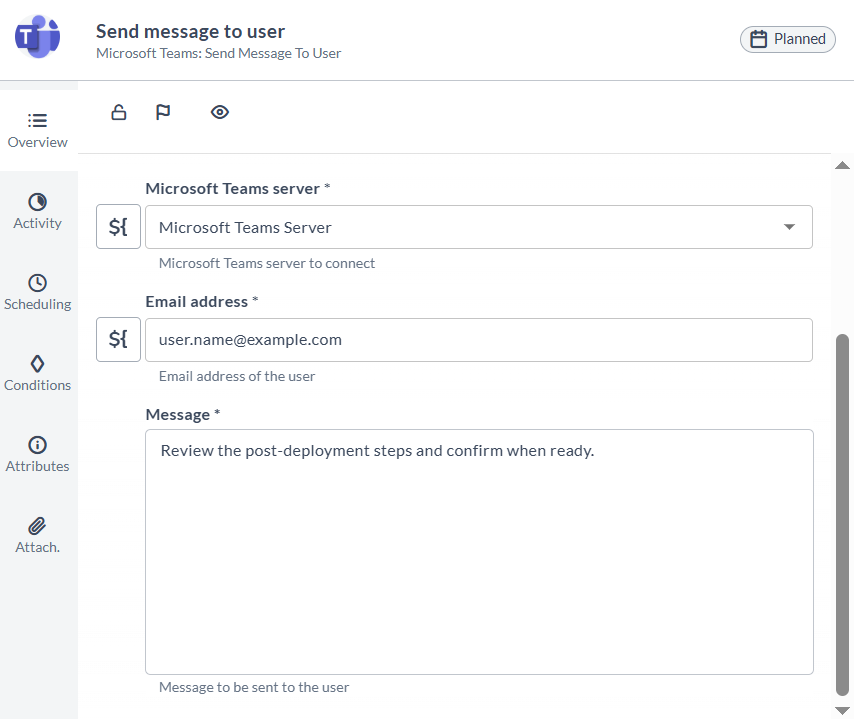
Task: Click the 'Microsoft Teams server *' field label
Action: 238,188
